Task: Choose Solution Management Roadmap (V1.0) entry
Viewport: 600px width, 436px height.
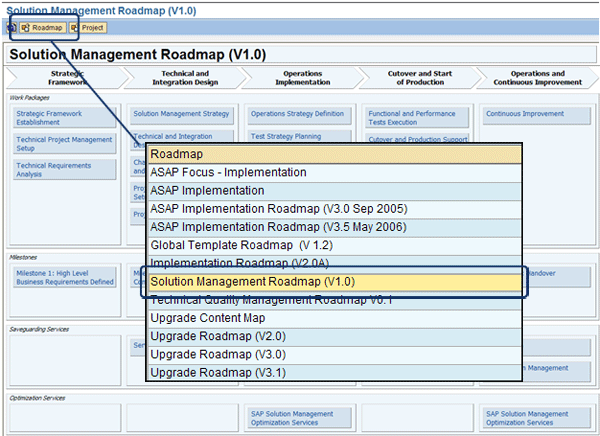Action: 335,282
